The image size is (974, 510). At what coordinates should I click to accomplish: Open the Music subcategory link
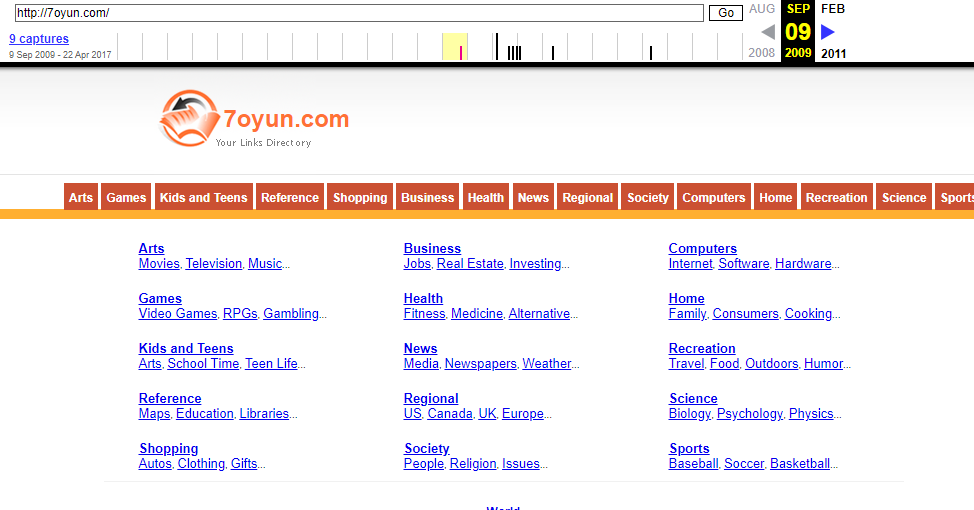(x=265, y=263)
